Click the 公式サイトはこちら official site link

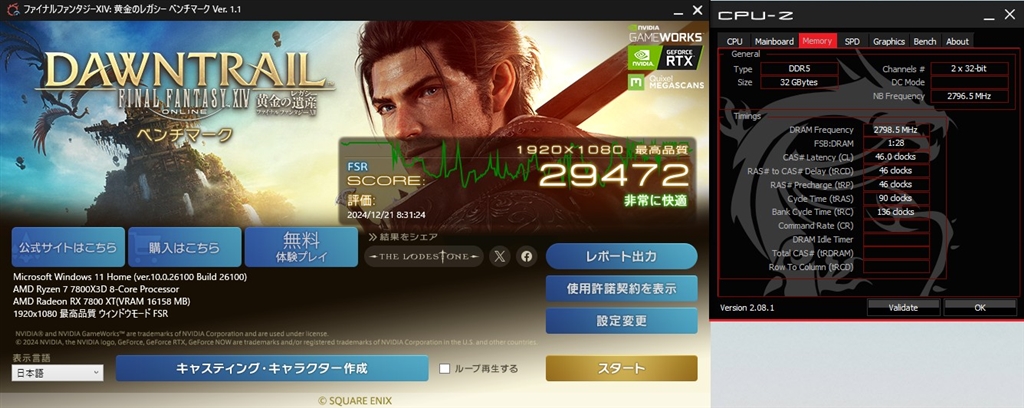68,247
